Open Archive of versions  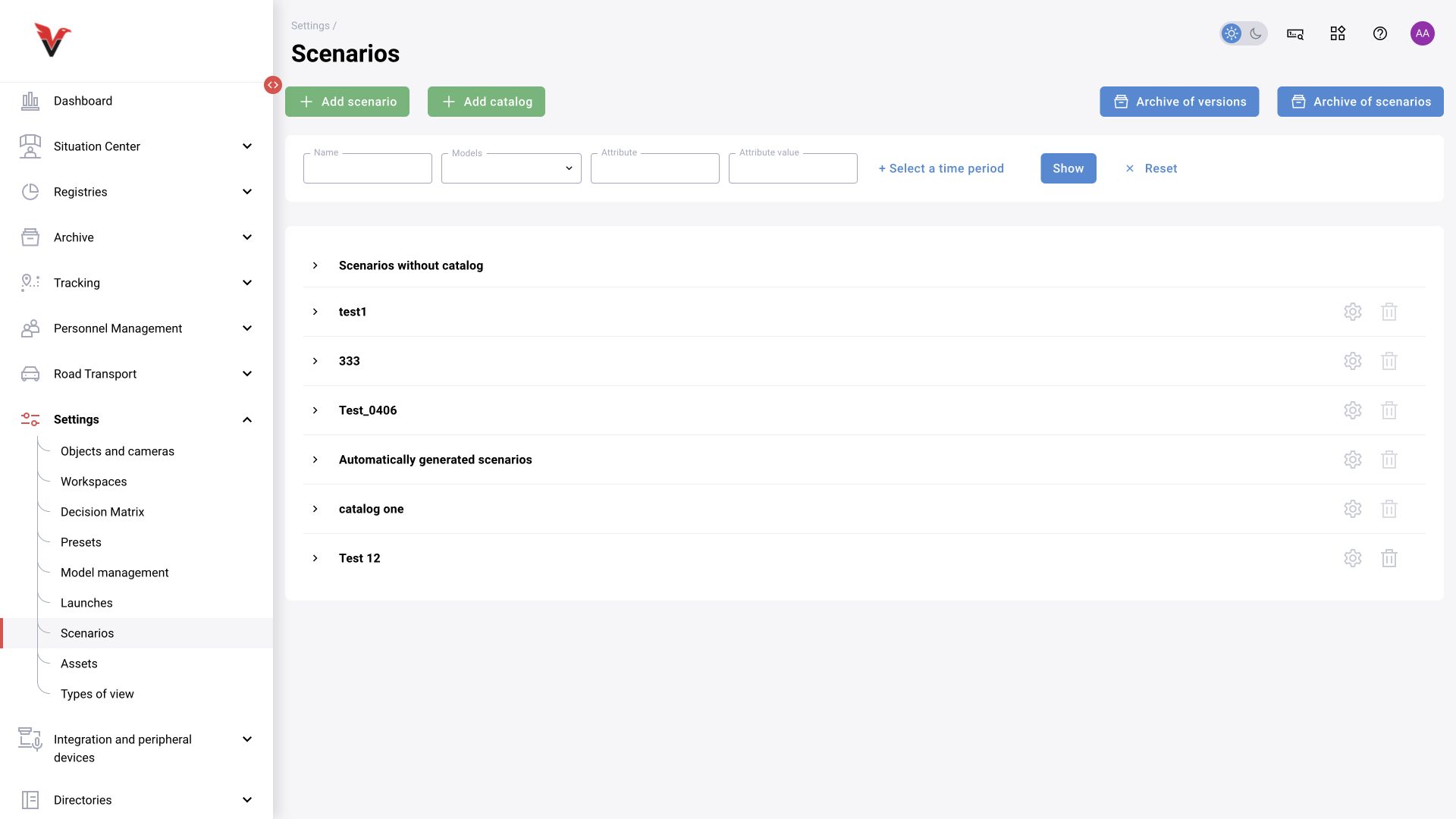point(1179,102)
